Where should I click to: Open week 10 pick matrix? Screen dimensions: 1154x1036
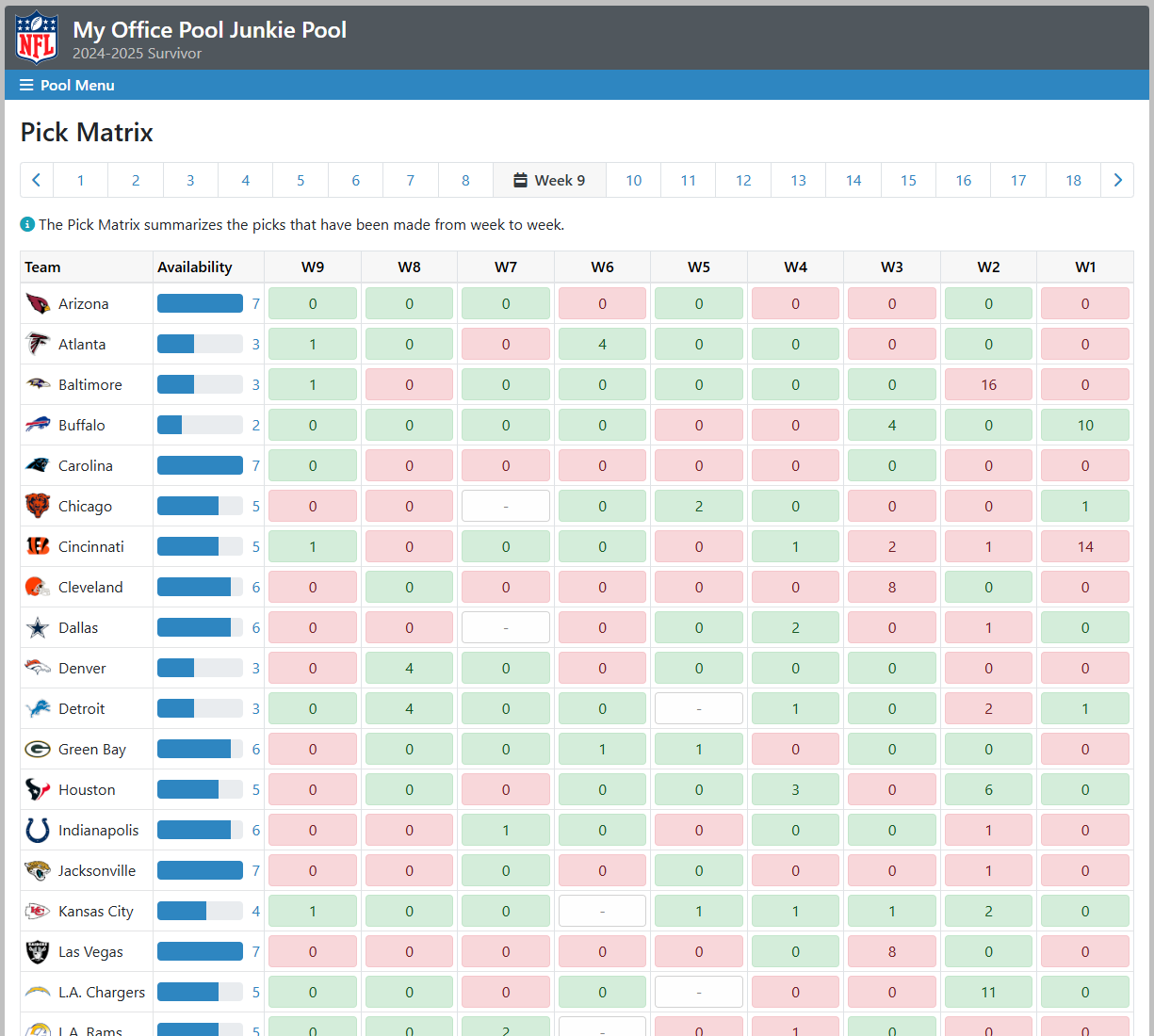[x=634, y=180]
